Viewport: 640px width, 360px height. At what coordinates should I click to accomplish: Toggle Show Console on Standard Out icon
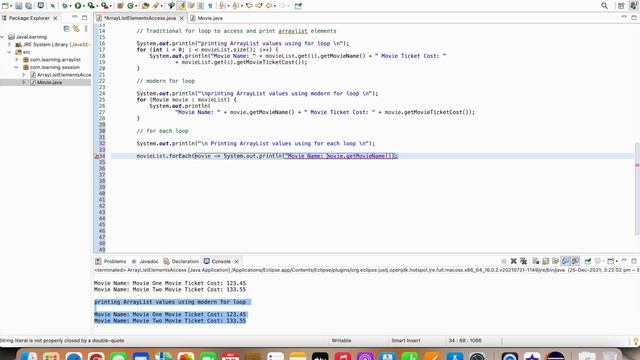pos(565,261)
